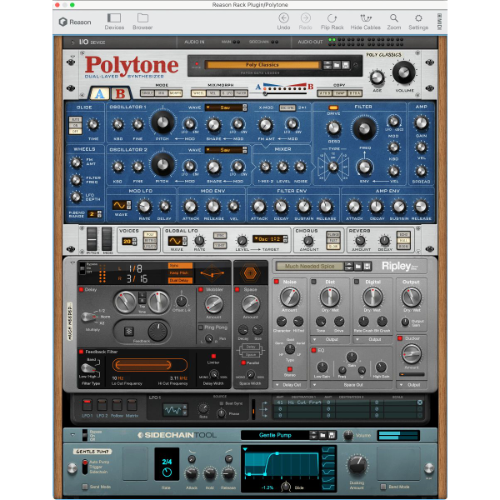Expand Ducker section Output dropdown
The height and width of the screenshot is (500, 500).
pyautogui.click(x=412, y=385)
